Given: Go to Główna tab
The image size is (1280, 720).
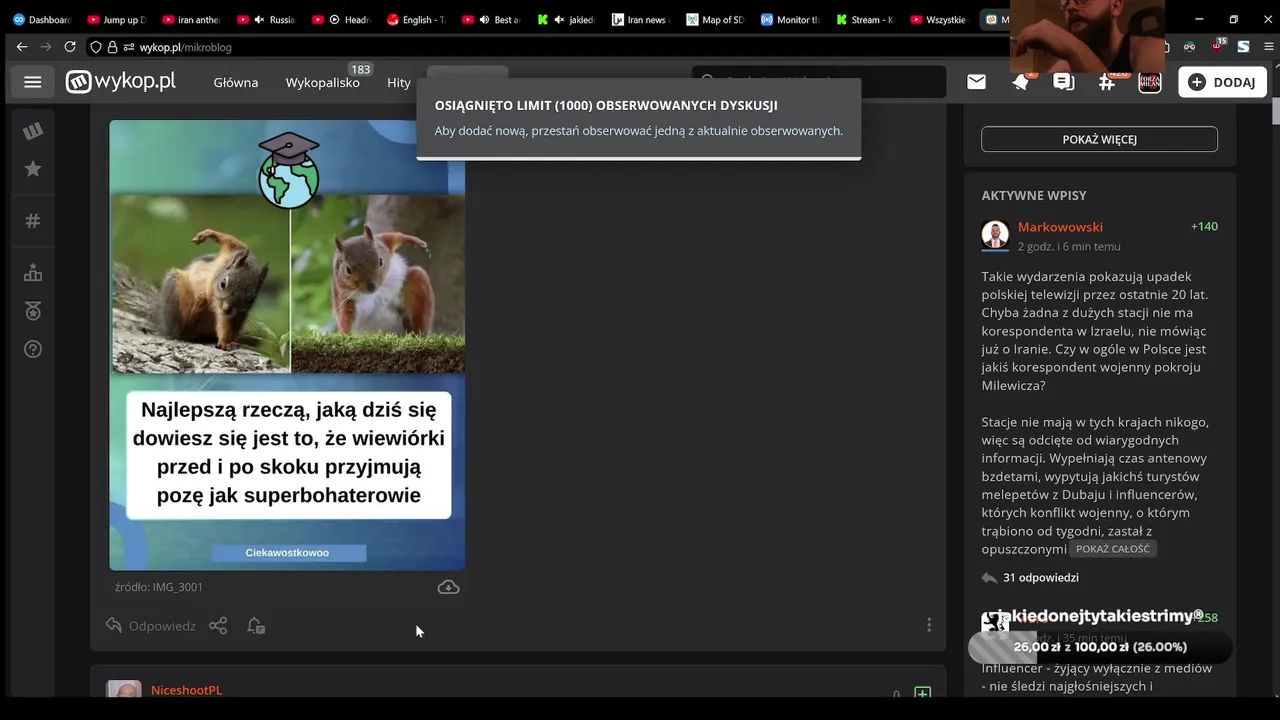Looking at the screenshot, I should click(x=236, y=82).
